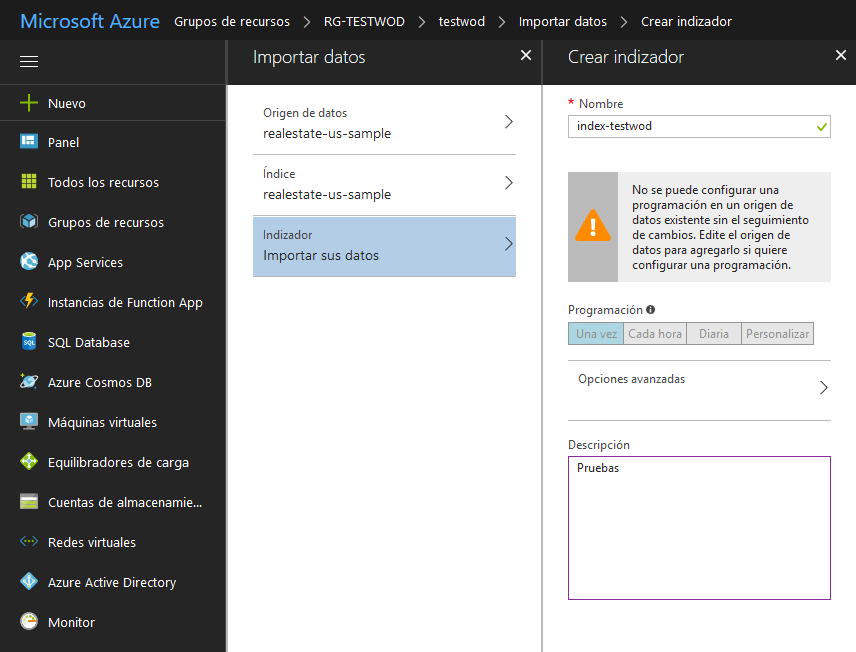Open the Origen de datos step
This screenshot has width=856, height=652.
coord(384,123)
